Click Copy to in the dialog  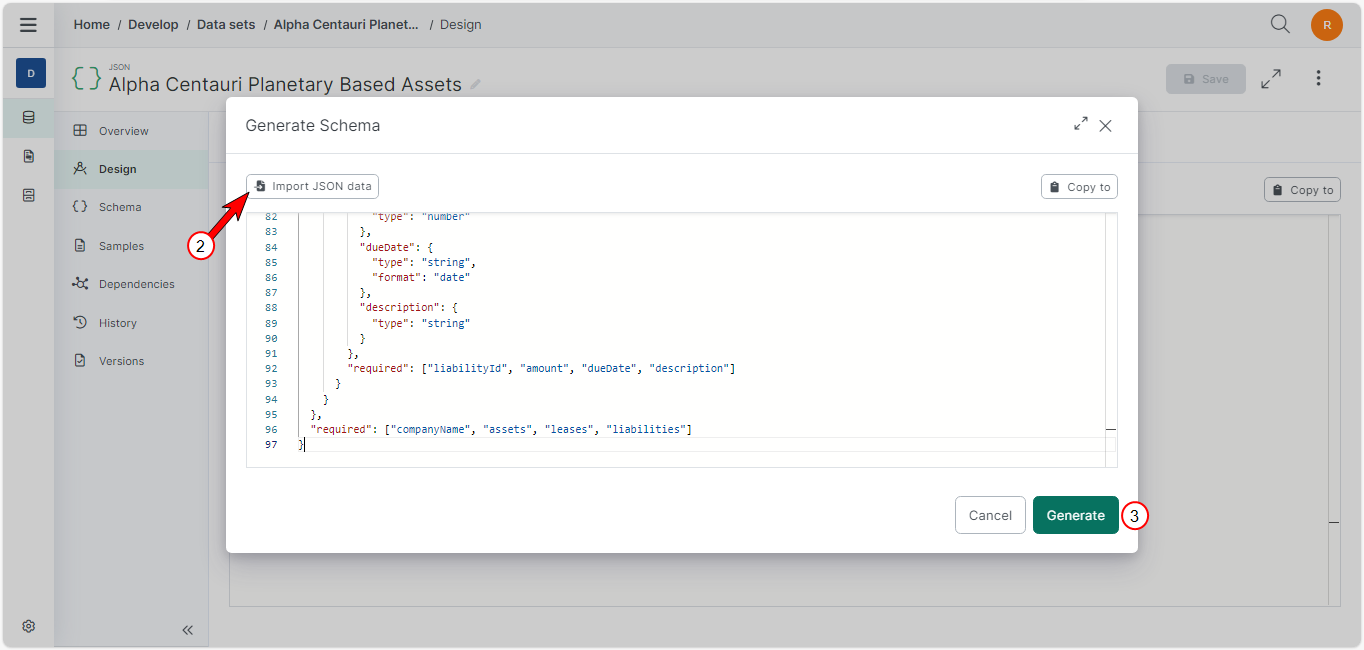(x=1079, y=187)
